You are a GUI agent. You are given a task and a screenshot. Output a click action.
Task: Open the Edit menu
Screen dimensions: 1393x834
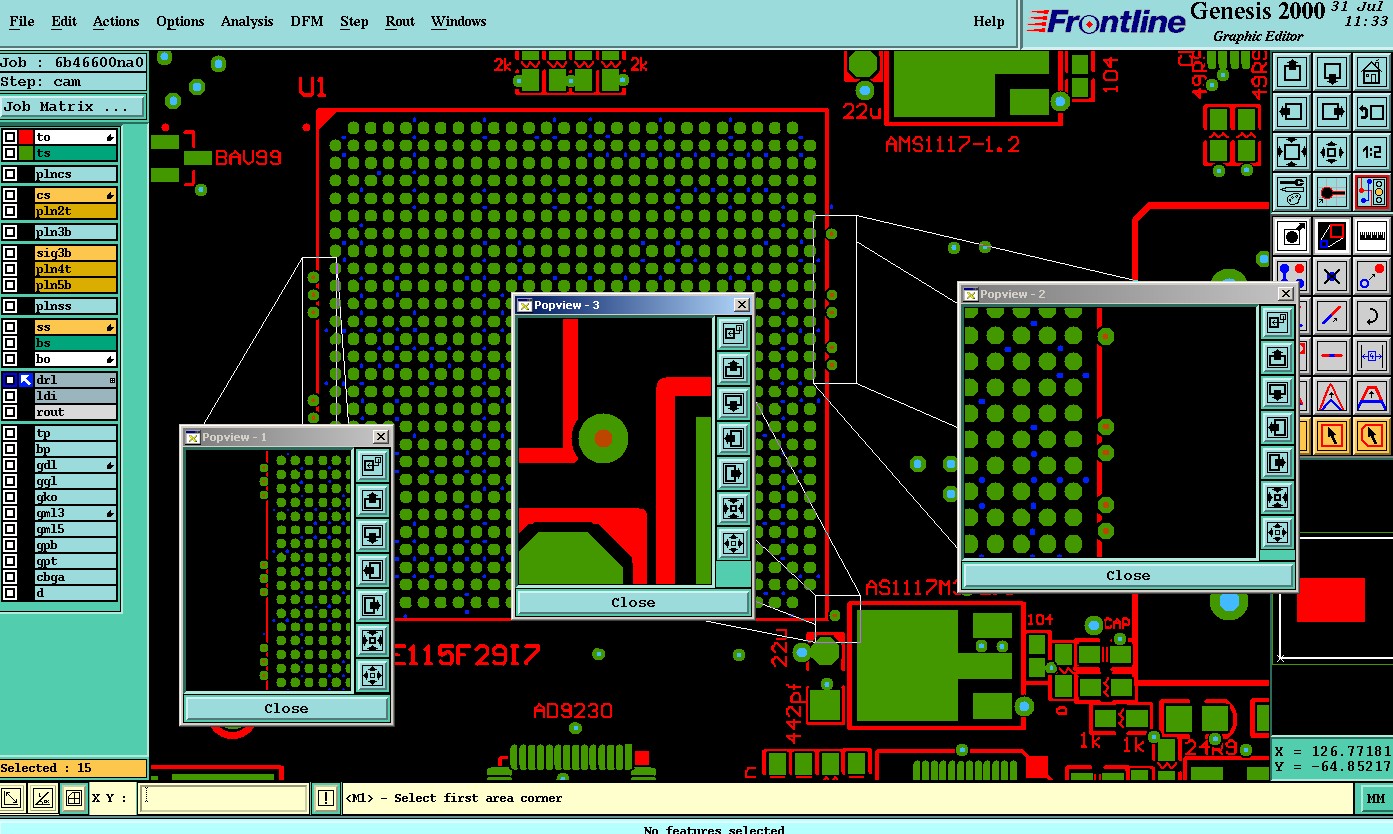click(64, 21)
